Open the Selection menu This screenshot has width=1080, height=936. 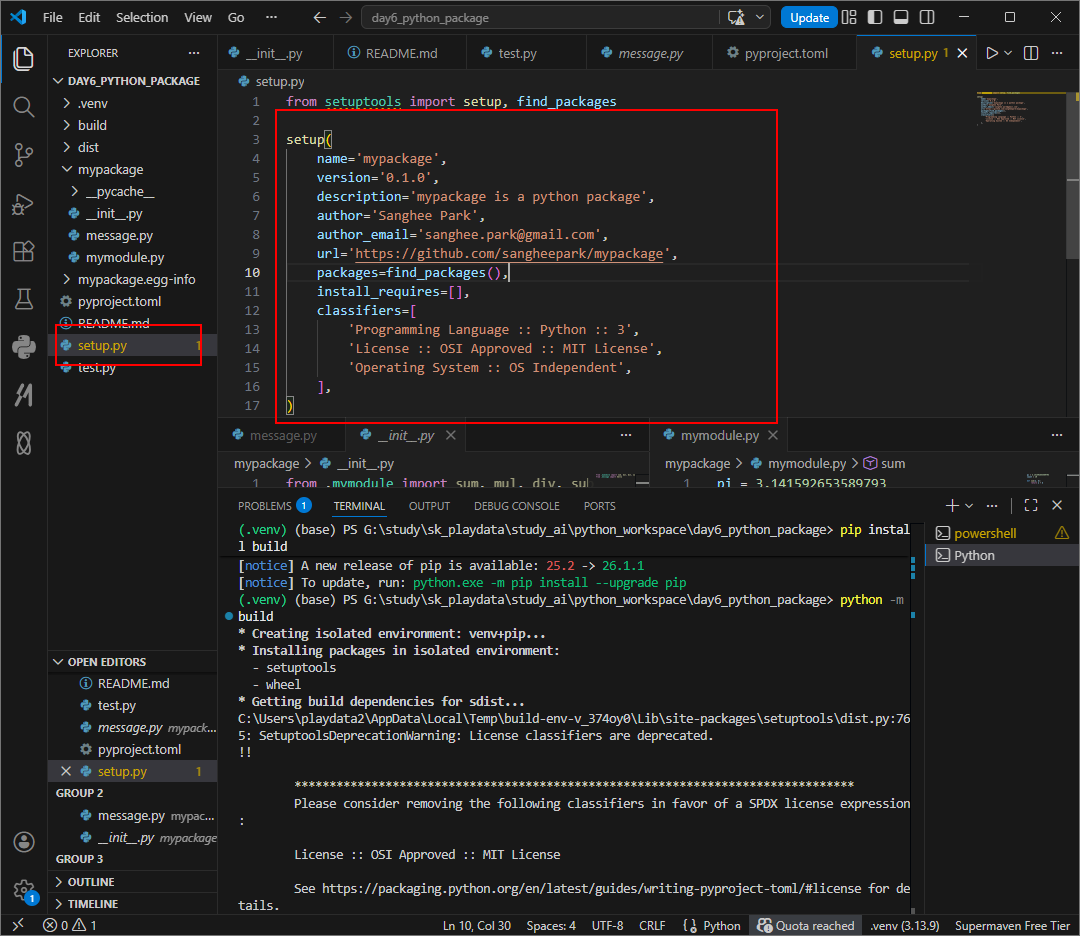[142, 17]
